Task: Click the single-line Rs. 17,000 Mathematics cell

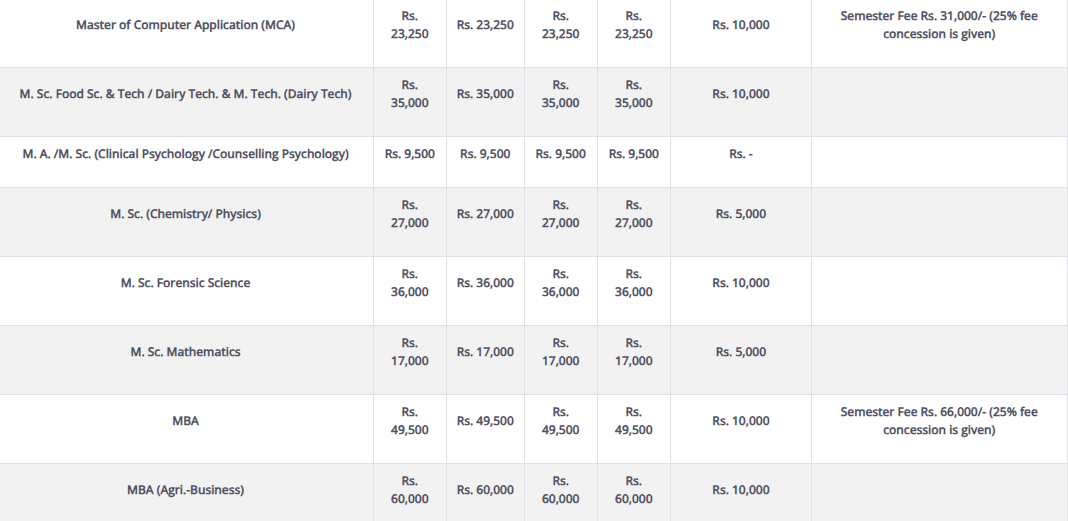Action: pos(485,352)
